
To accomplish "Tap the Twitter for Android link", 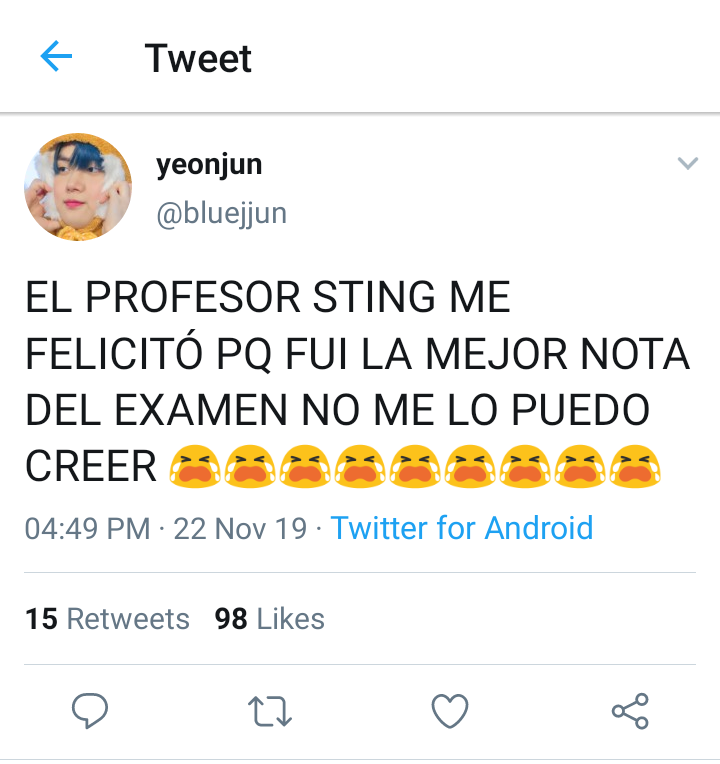I will (x=462, y=528).
